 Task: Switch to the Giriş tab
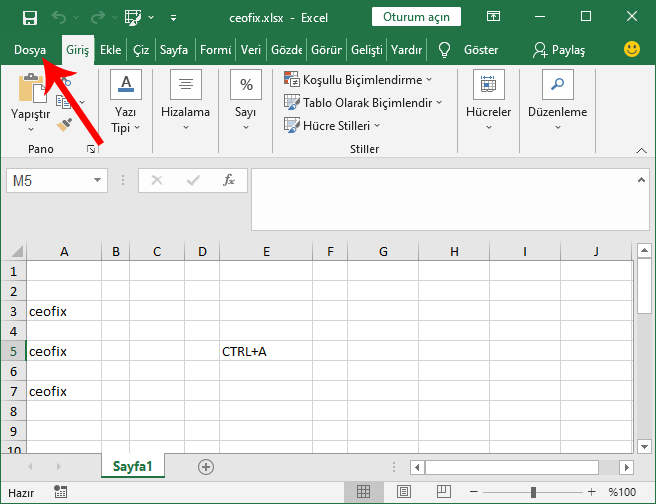(x=78, y=50)
